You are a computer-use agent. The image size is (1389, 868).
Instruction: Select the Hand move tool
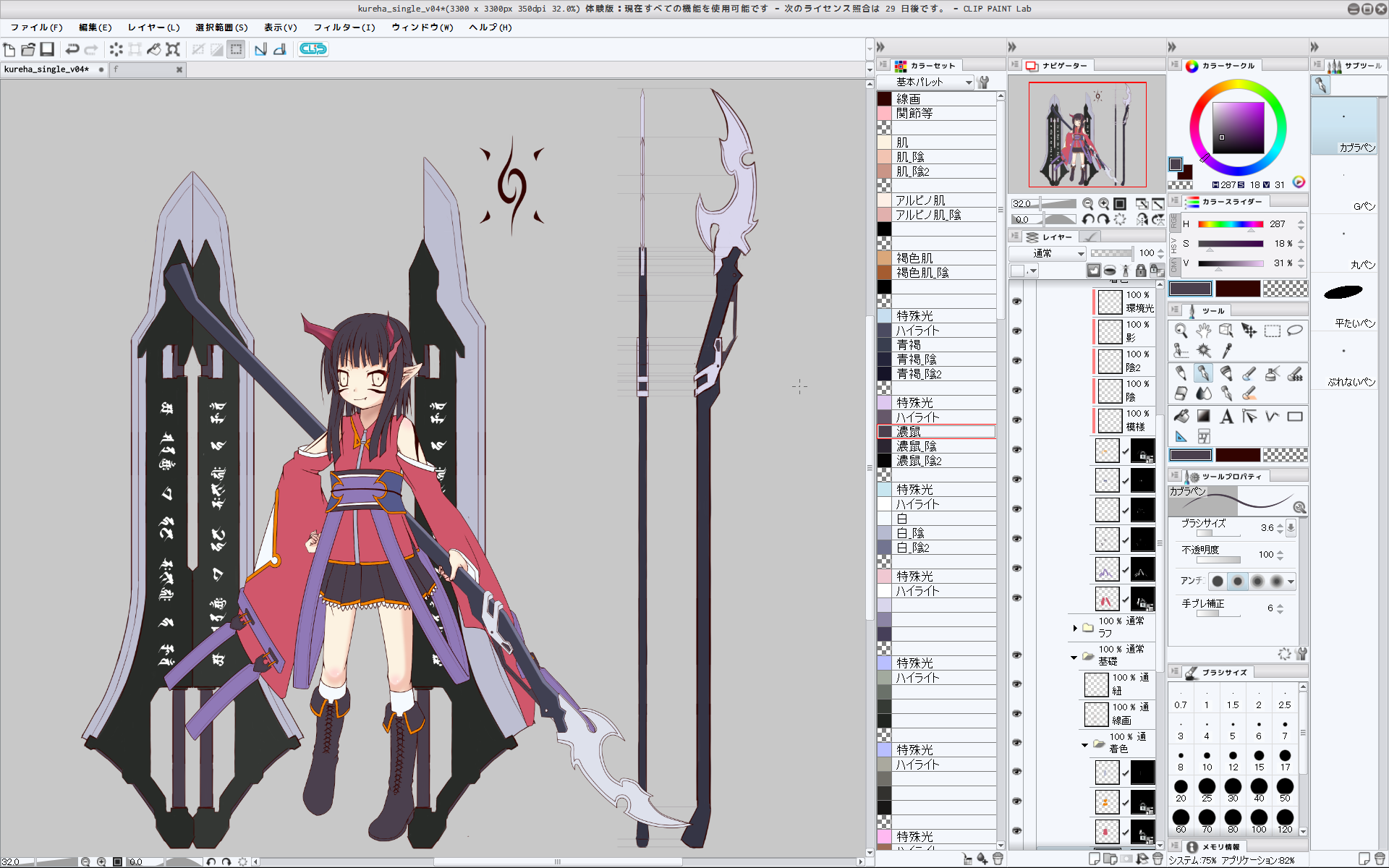[x=1204, y=331]
